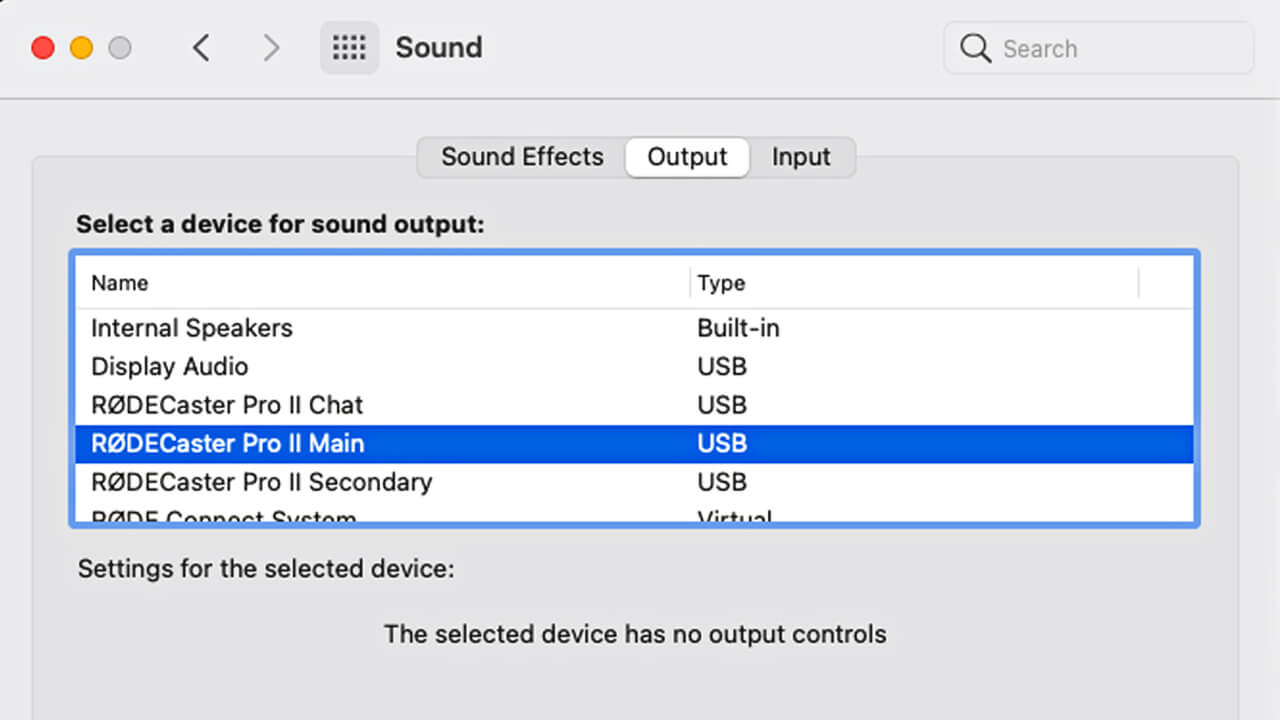Select Internal Speakers output device

pyautogui.click(x=192, y=328)
